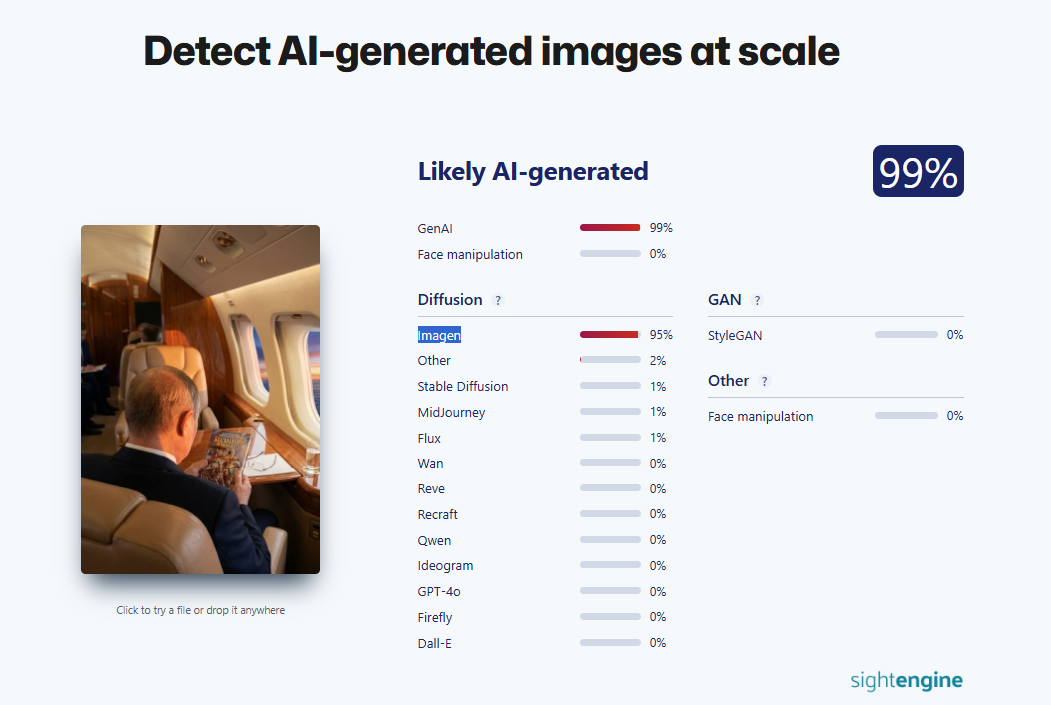Click the GPT-4o label
Image resolution: width=1051 pixels, height=705 pixels.
[439, 591]
